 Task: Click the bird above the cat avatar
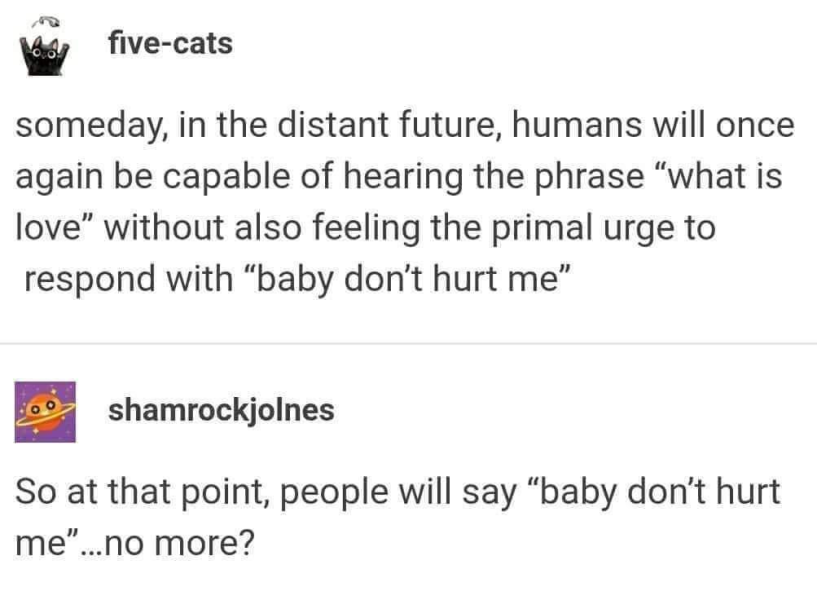(x=45, y=20)
